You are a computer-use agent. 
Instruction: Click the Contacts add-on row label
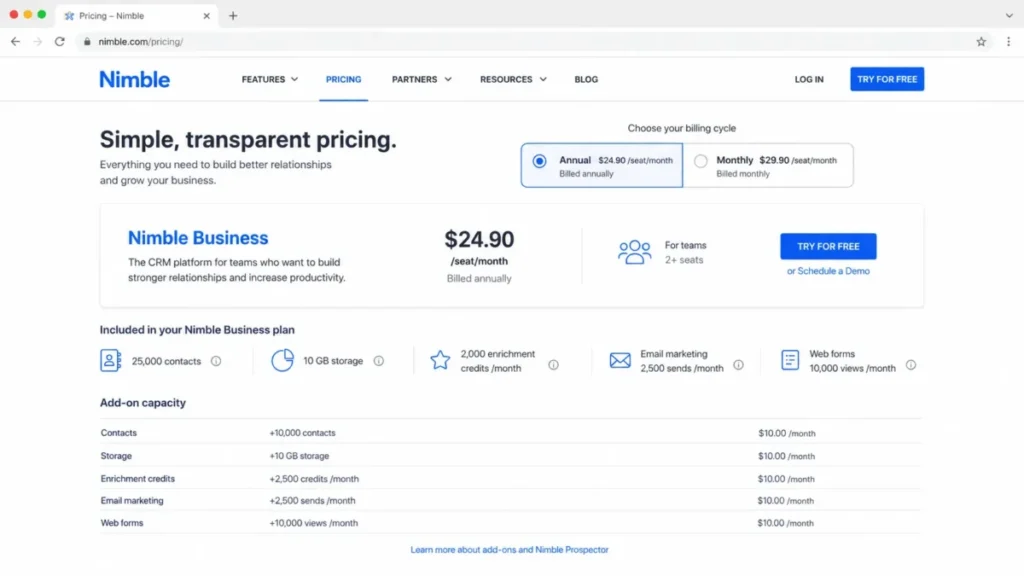[119, 433]
